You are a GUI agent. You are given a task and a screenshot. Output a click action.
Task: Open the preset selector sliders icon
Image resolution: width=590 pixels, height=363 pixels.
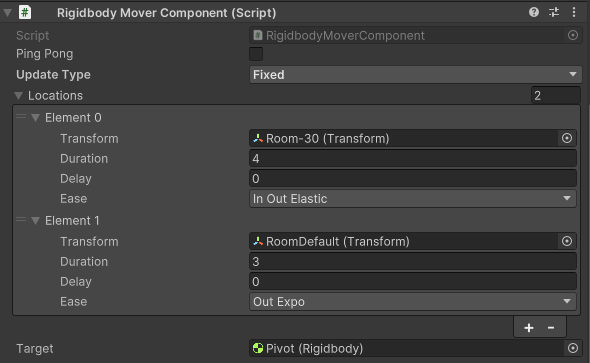click(x=554, y=12)
